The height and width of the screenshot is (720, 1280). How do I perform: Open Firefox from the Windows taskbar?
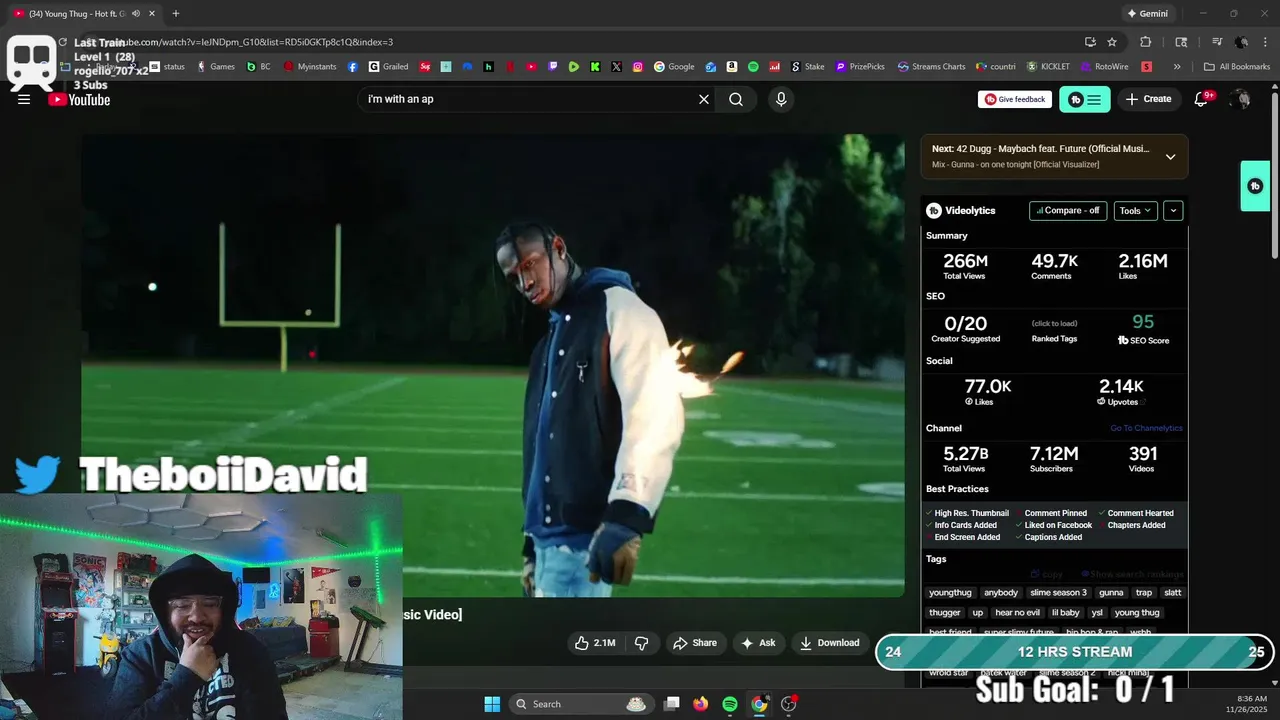tap(701, 704)
